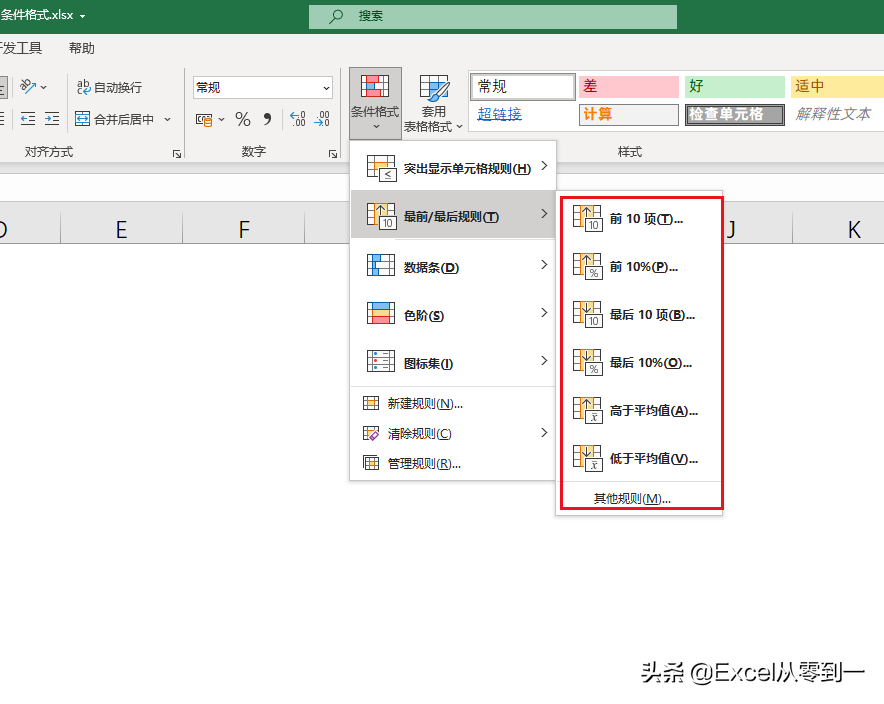Click the 新建规则 icon
This screenshot has width=884, height=704.
point(371,401)
